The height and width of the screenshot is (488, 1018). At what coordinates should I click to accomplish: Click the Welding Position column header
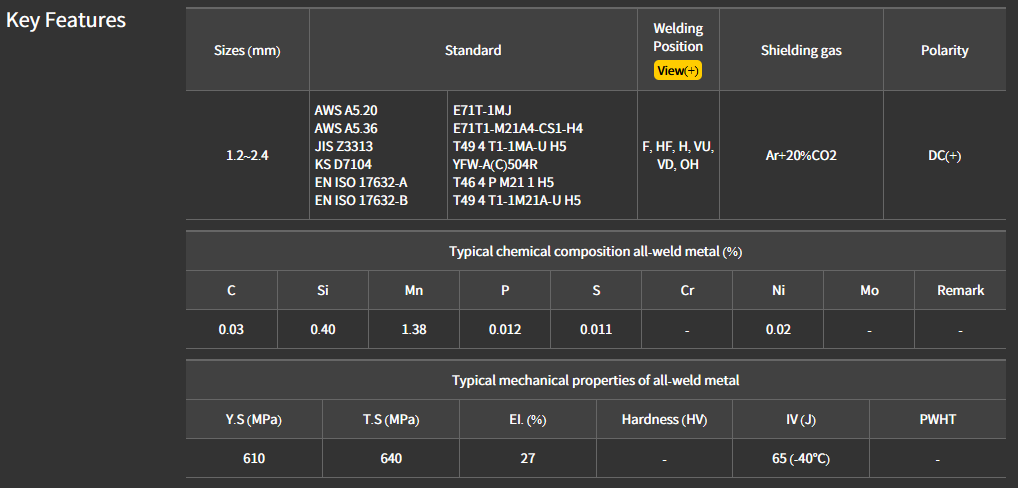coord(678,38)
